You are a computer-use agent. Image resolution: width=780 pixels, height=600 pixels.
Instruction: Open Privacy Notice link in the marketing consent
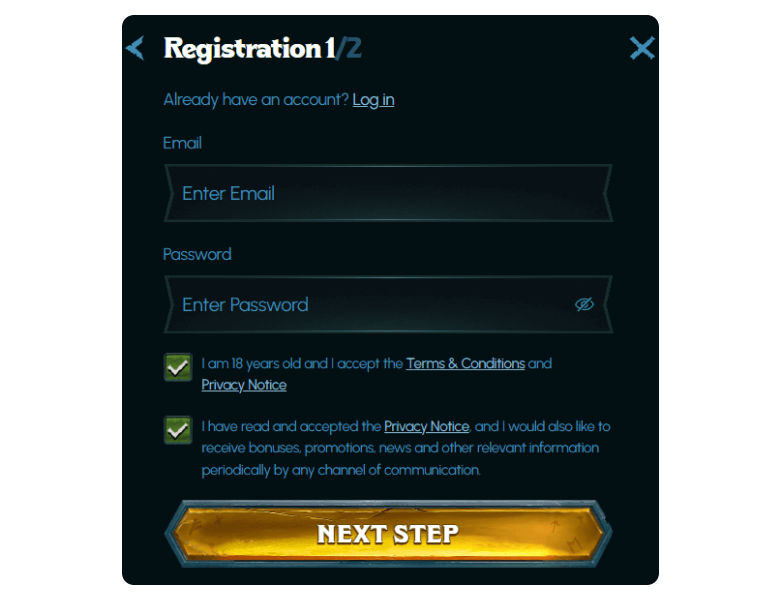tap(426, 427)
